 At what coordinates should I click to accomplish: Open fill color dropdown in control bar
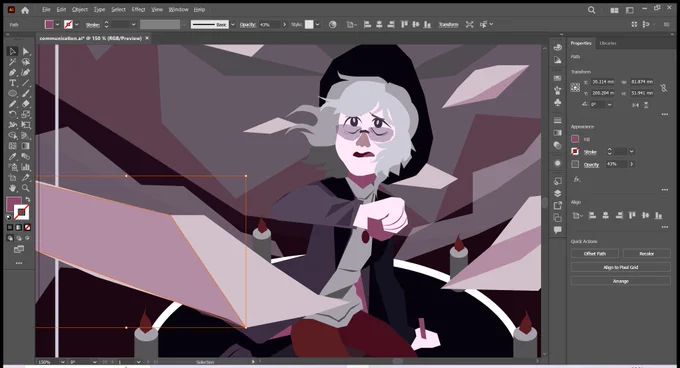(57, 25)
